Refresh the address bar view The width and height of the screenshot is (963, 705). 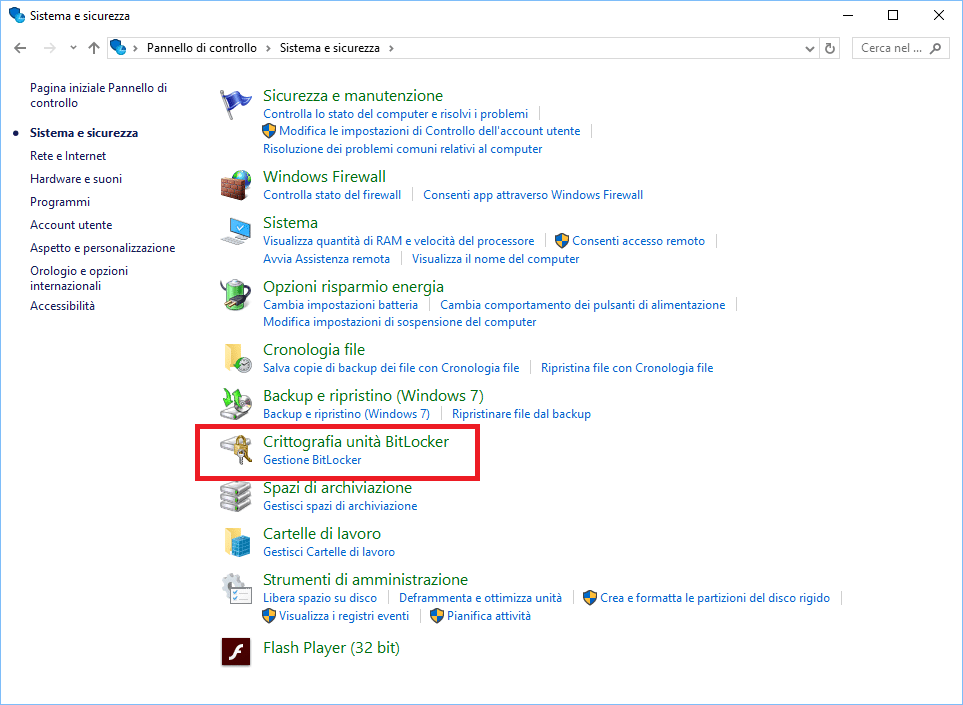(x=830, y=48)
